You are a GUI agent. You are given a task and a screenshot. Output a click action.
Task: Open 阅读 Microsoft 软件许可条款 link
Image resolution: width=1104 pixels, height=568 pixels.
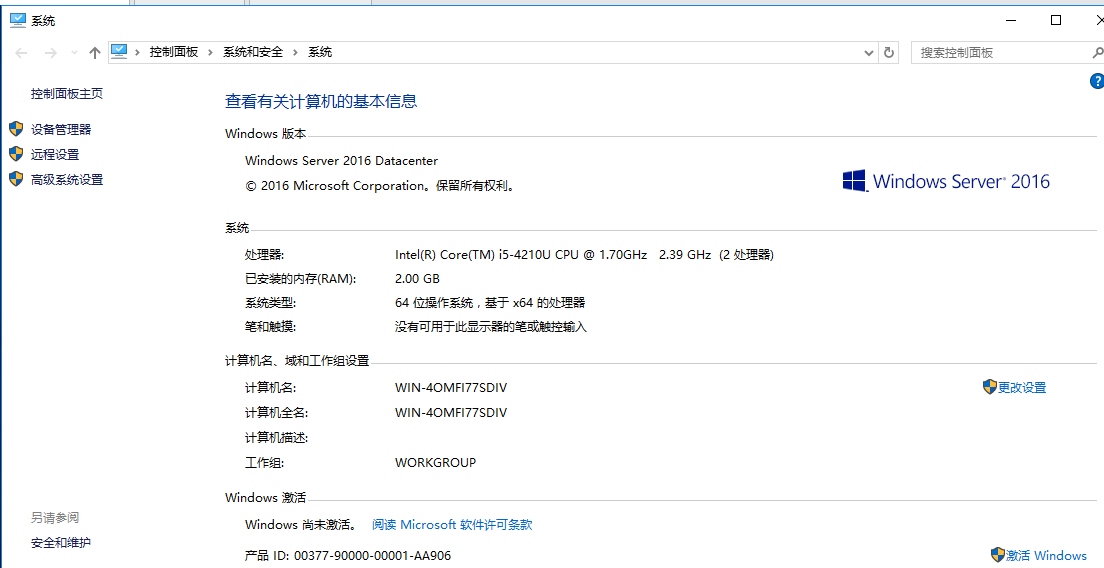(452, 524)
